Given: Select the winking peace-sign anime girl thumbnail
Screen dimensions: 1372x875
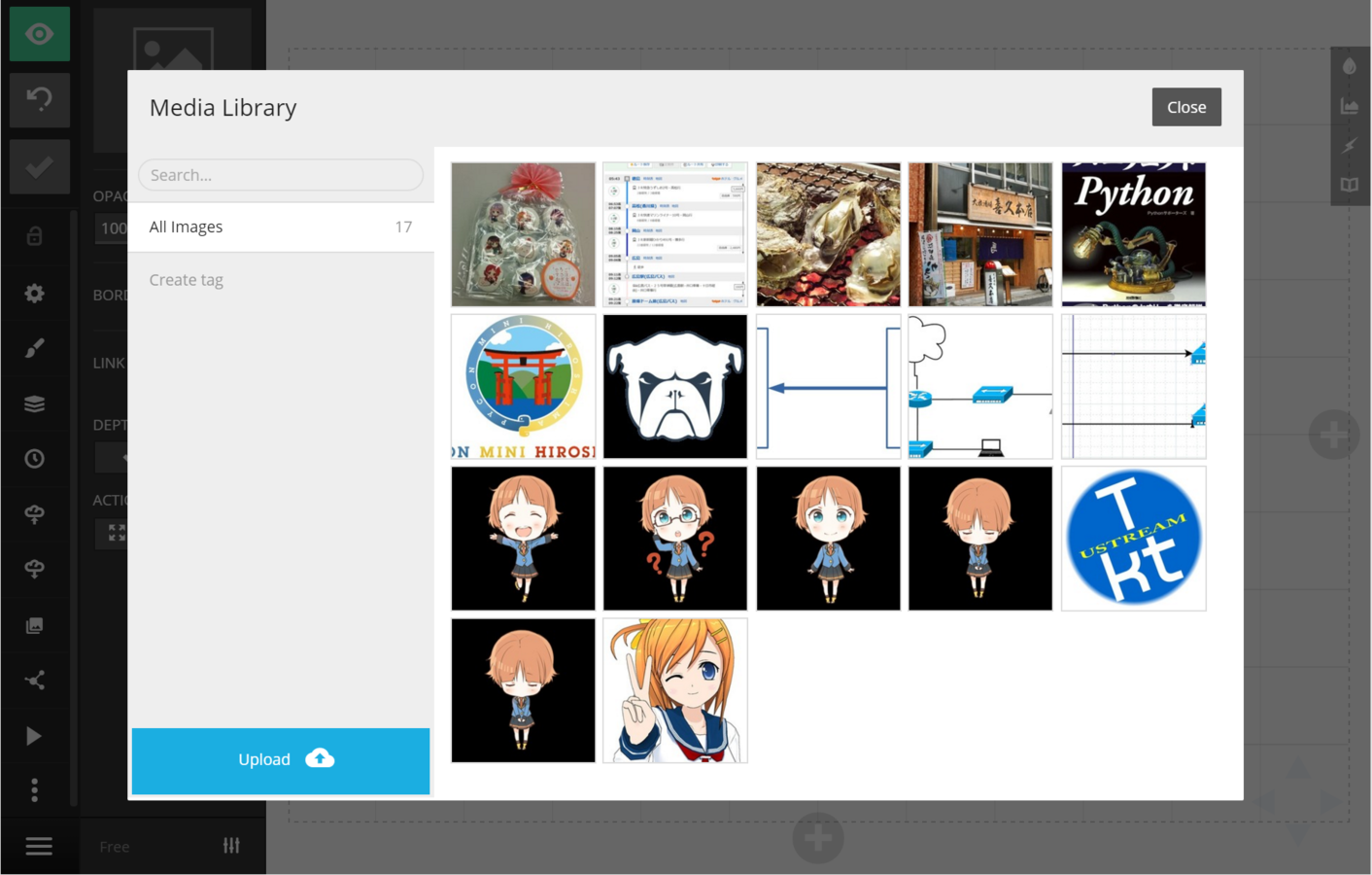Looking at the screenshot, I should click(675, 690).
